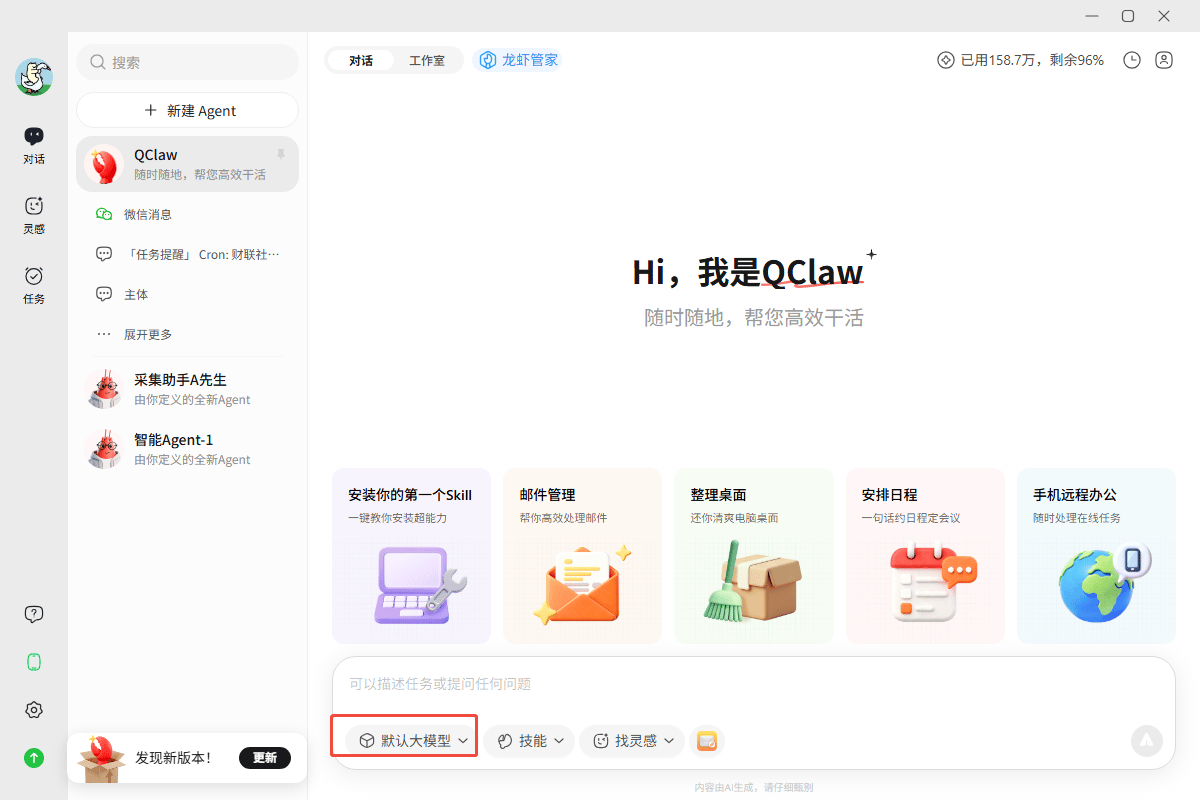
Task: Open the 手机远程办公 card
Action: 1096,556
